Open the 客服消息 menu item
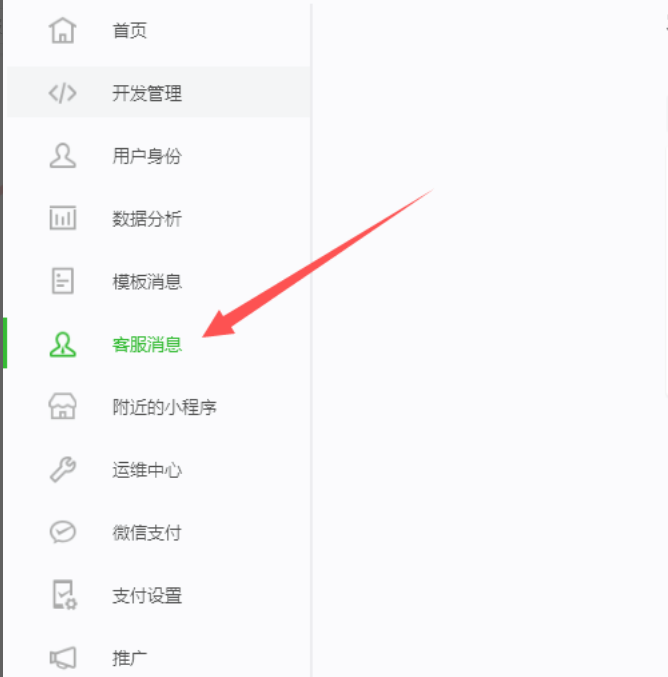This screenshot has height=677, width=668. [x=147, y=345]
